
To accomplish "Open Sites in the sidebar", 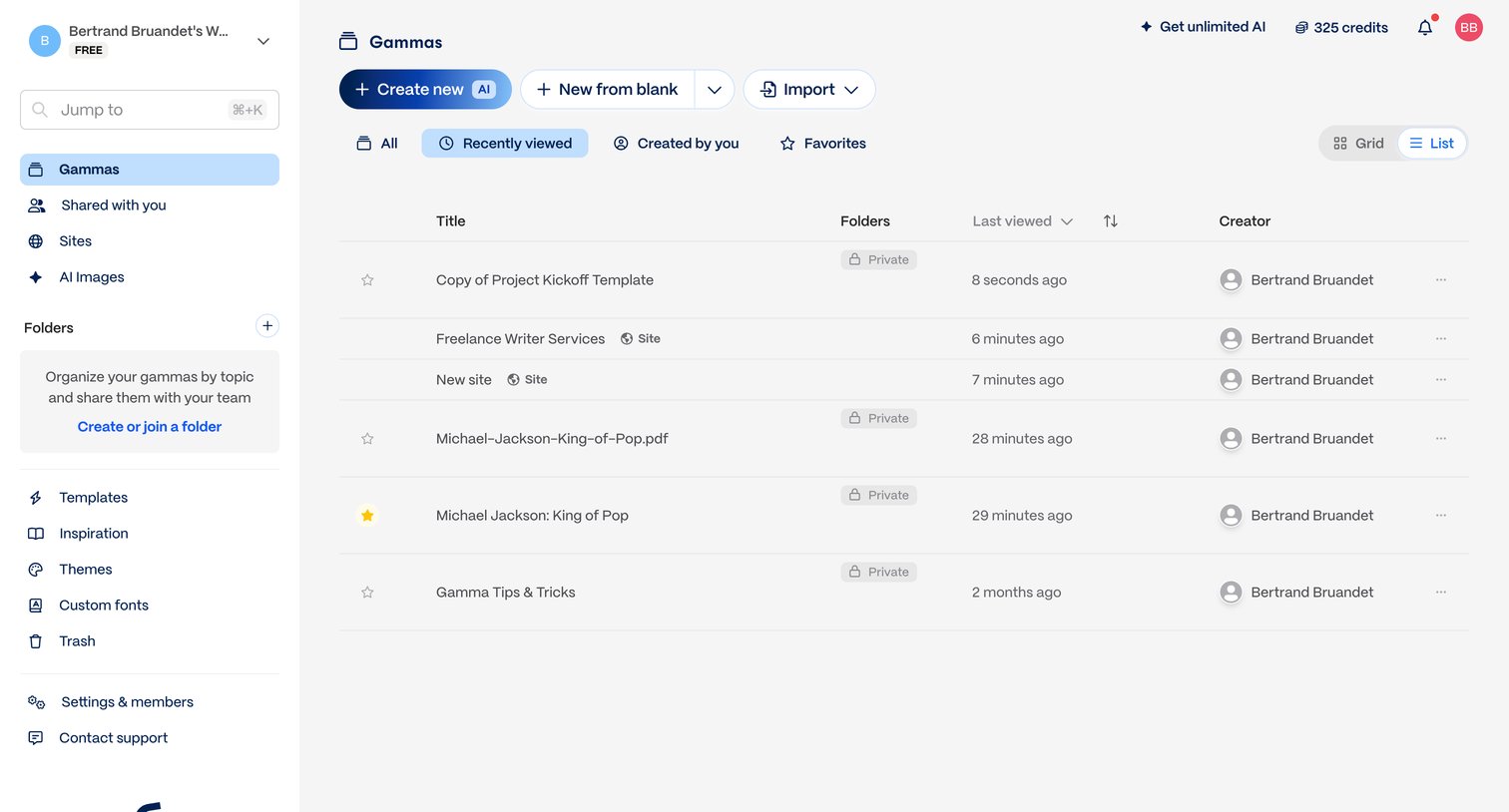I will (x=150, y=241).
